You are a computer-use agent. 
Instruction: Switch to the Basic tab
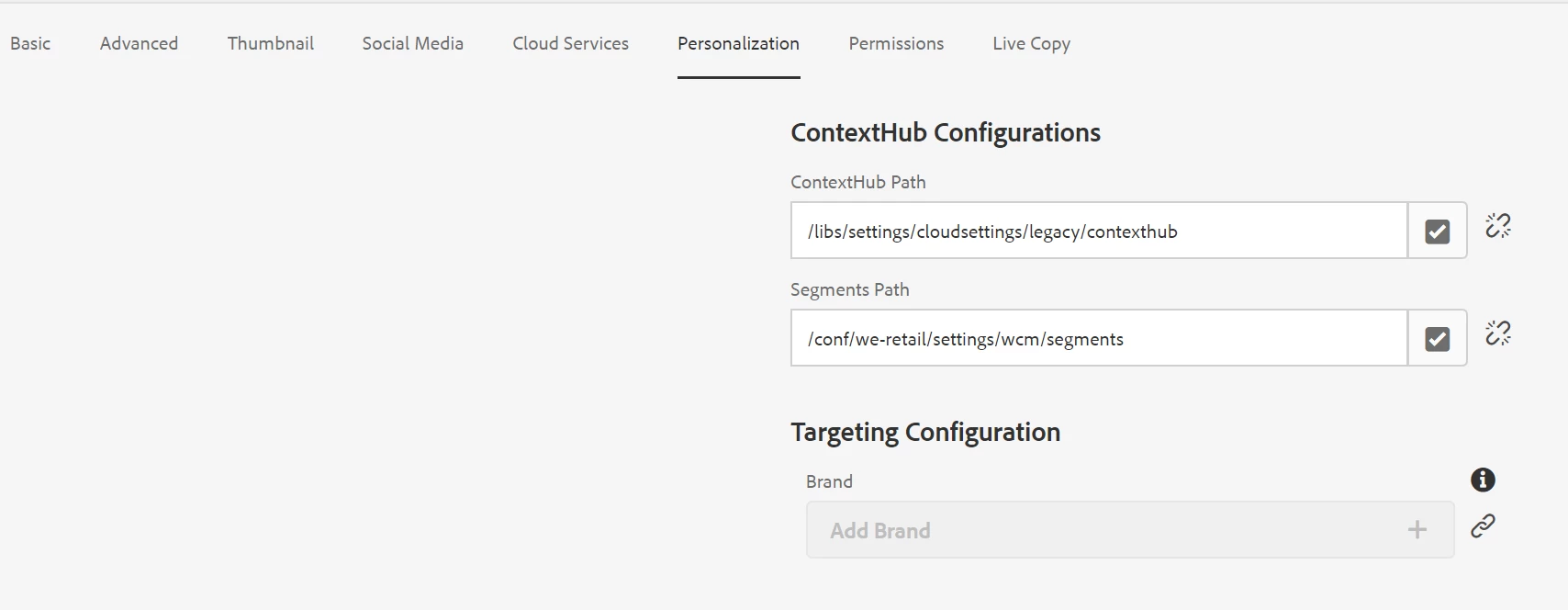(30, 43)
